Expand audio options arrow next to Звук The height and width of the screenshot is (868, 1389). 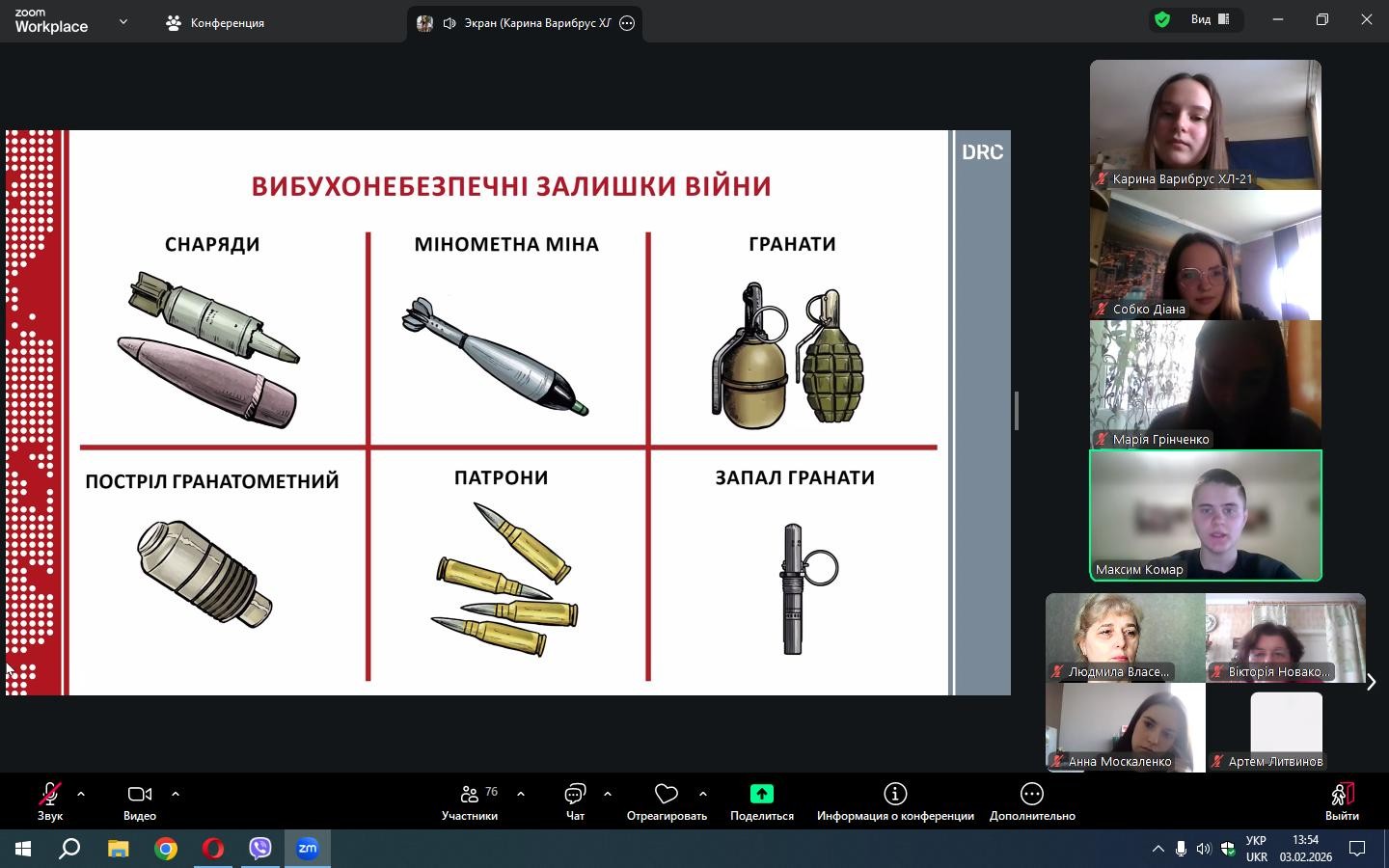click(81, 794)
